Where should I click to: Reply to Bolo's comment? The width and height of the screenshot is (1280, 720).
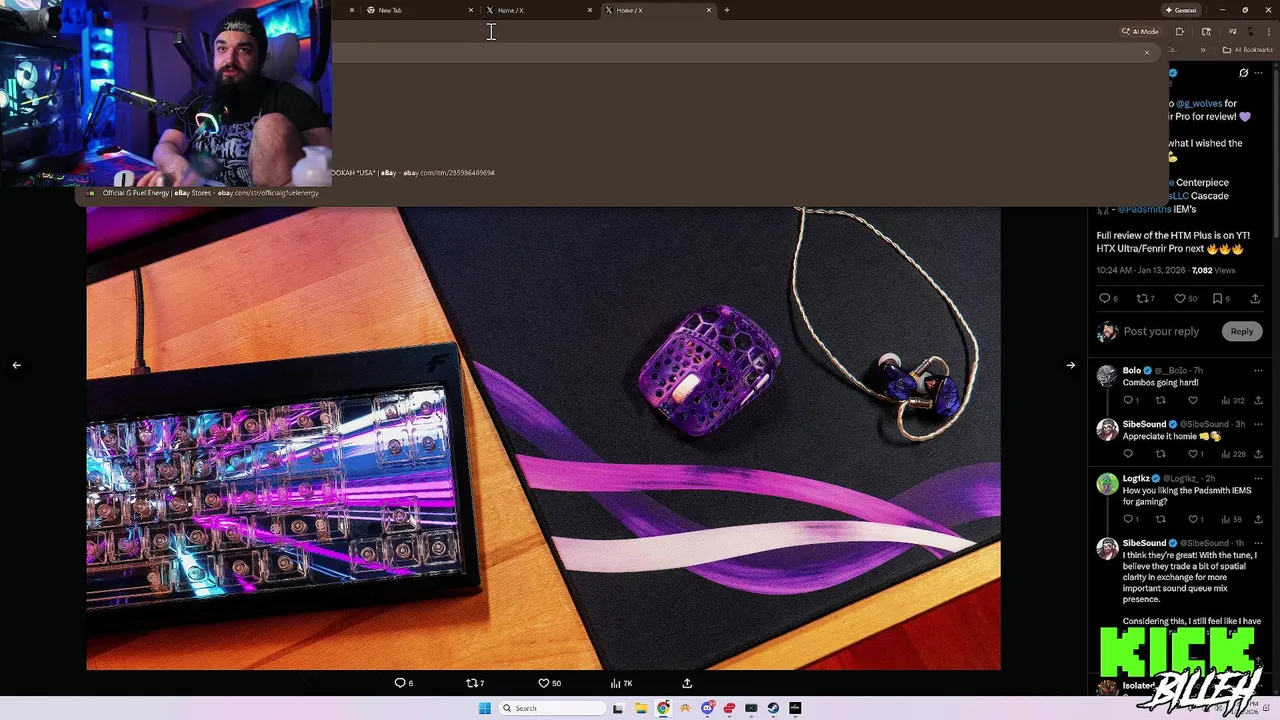coord(1130,400)
